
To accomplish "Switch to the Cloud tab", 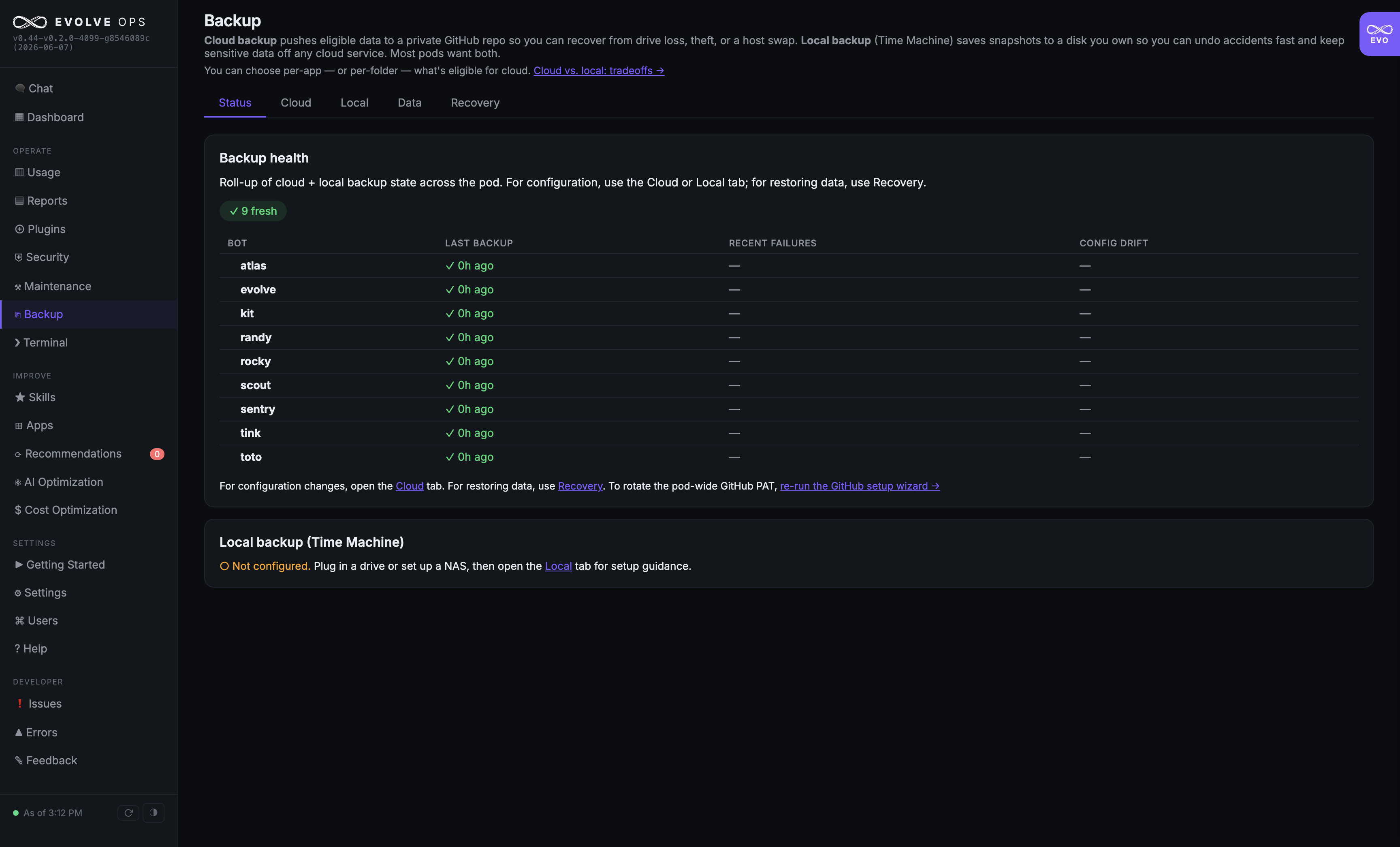I will [x=295, y=103].
